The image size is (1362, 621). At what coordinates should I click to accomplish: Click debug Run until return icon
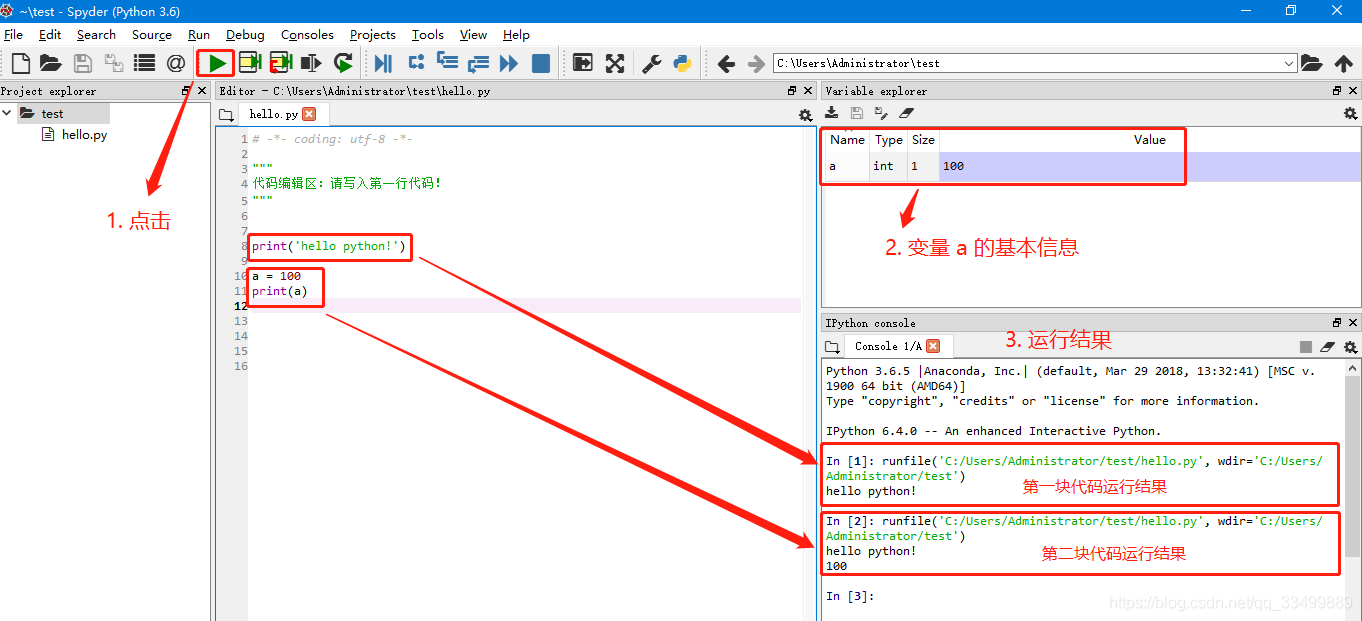point(478,63)
